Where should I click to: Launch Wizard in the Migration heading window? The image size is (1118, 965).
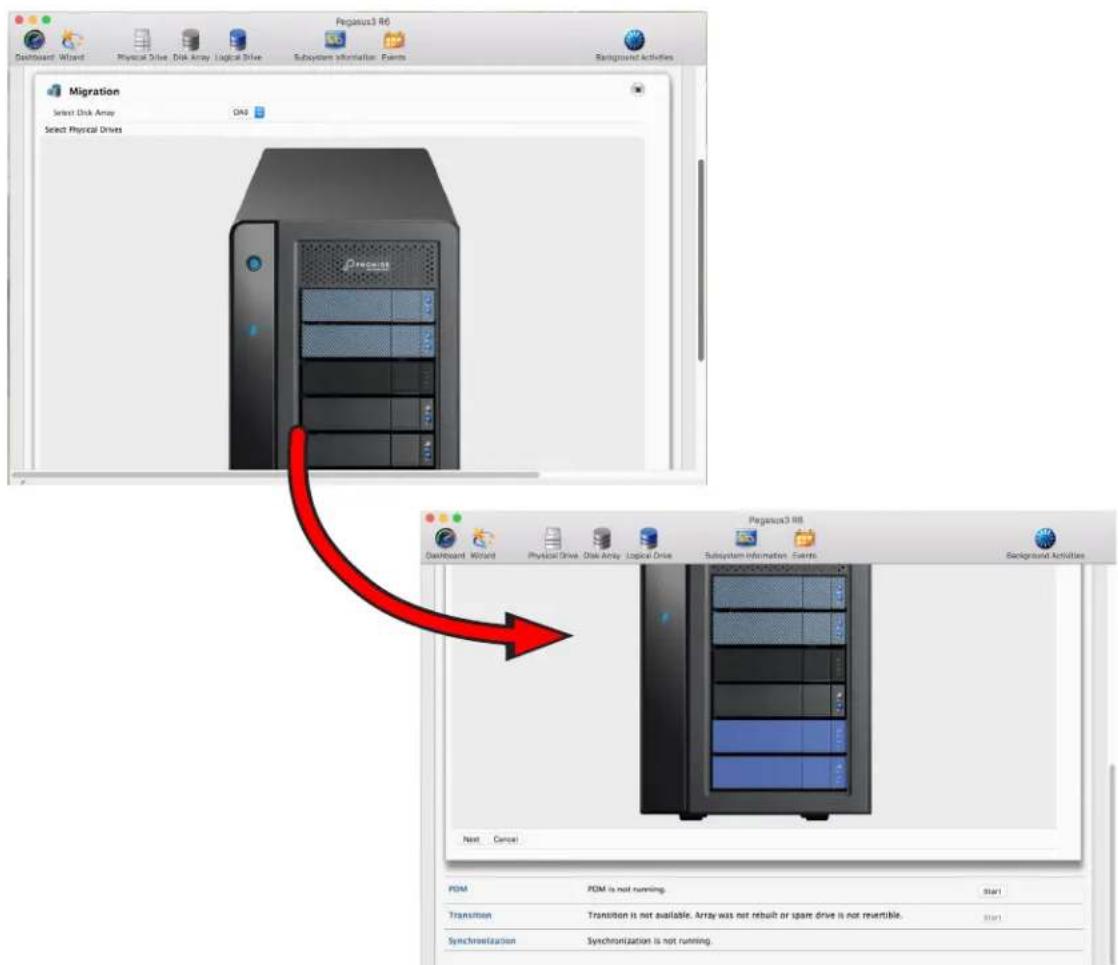71,45
